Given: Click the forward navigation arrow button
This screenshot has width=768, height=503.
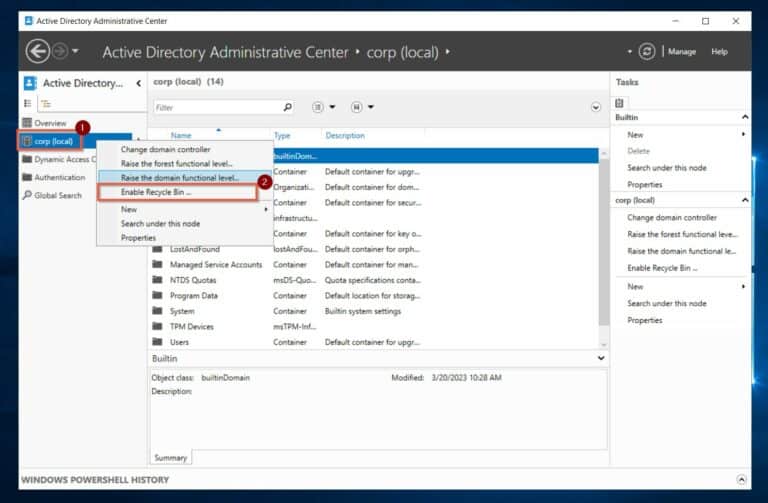Looking at the screenshot, I should (60, 51).
